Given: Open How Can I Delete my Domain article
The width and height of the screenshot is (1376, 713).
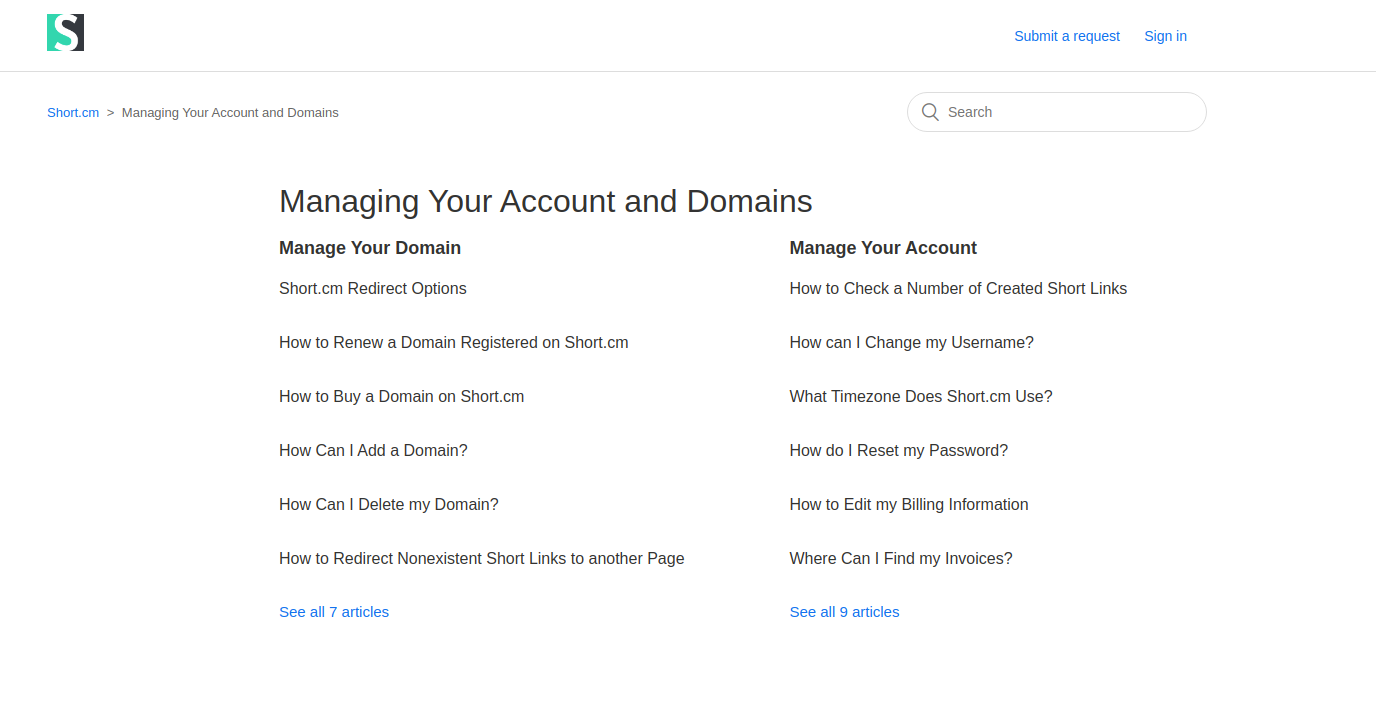Looking at the screenshot, I should pyautogui.click(x=389, y=504).
